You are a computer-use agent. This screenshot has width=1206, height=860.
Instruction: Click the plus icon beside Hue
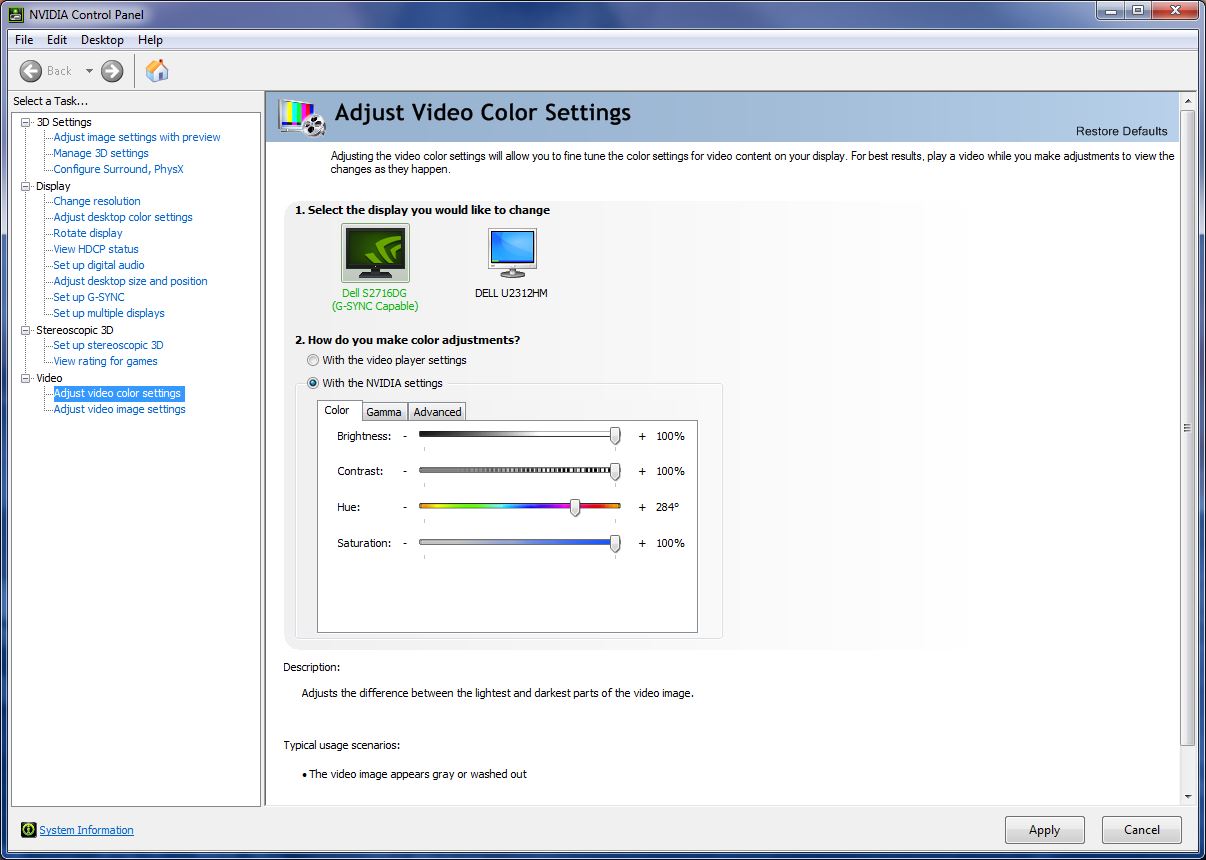coord(642,507)
